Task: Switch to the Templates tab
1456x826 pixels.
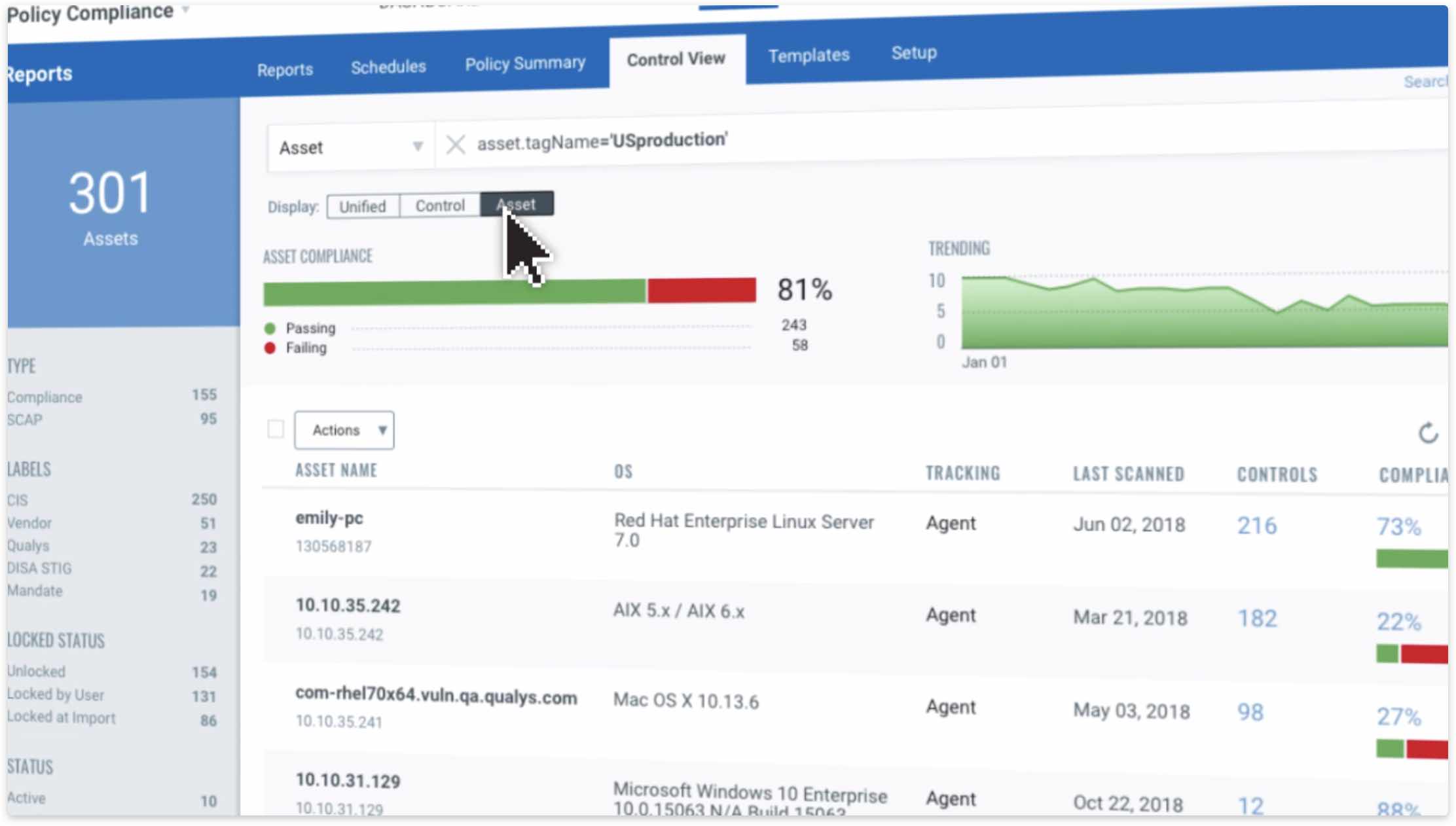Action: pyautogui.click(x=809, y=56)
